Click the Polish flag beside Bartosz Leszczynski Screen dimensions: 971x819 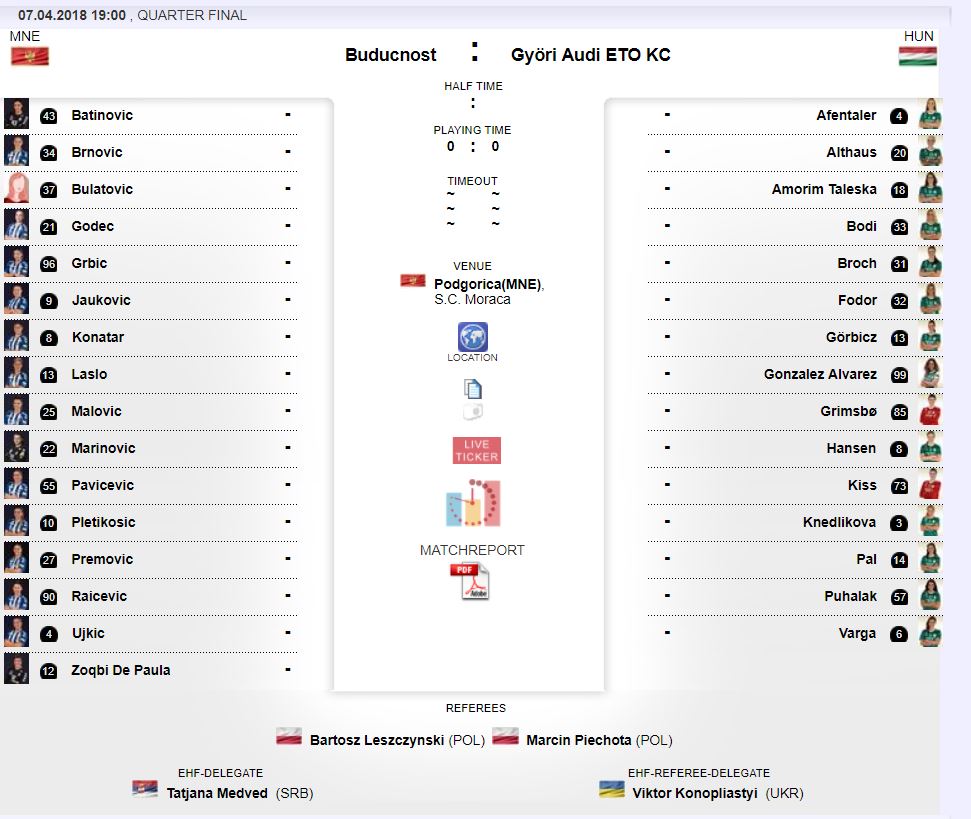tap(289, 738)
